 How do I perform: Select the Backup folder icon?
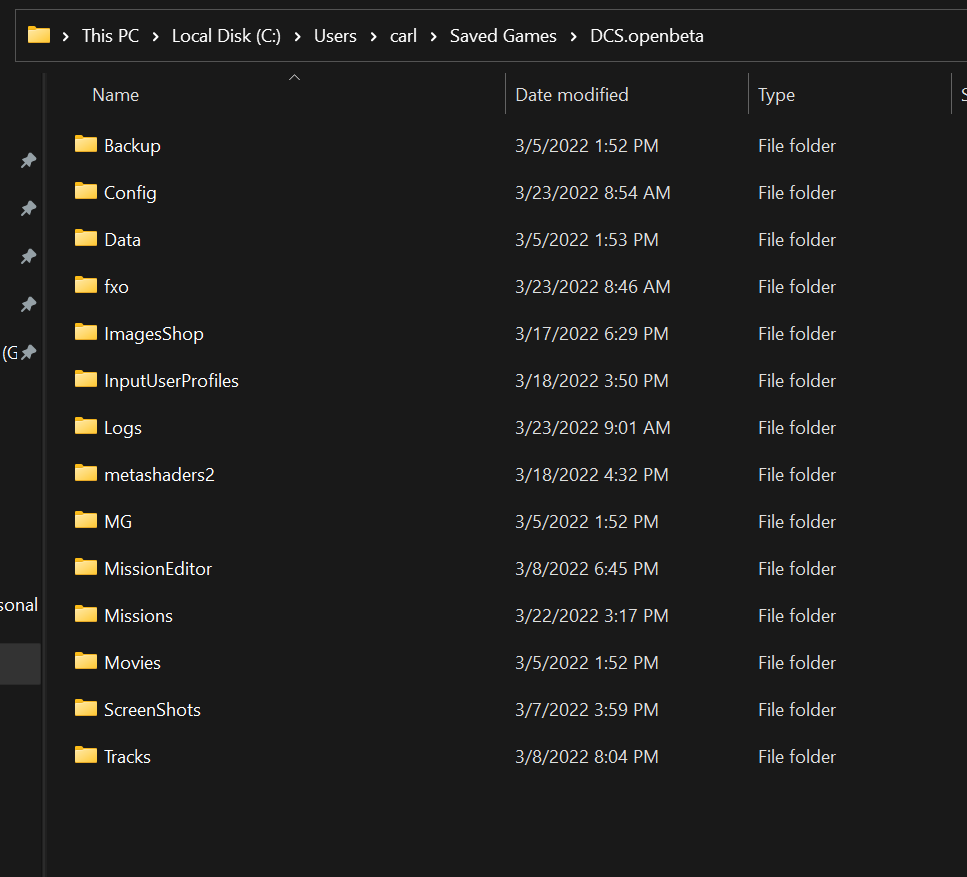pyautogui.click(x=86, y=144)
